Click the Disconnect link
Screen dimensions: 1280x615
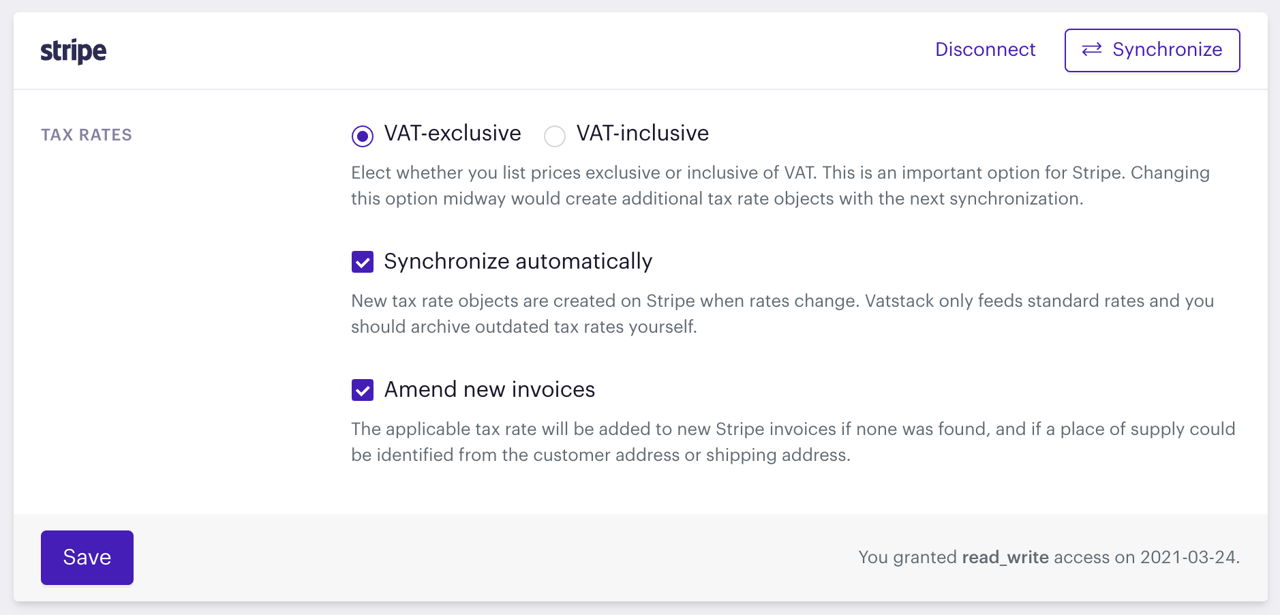(985, 49)
